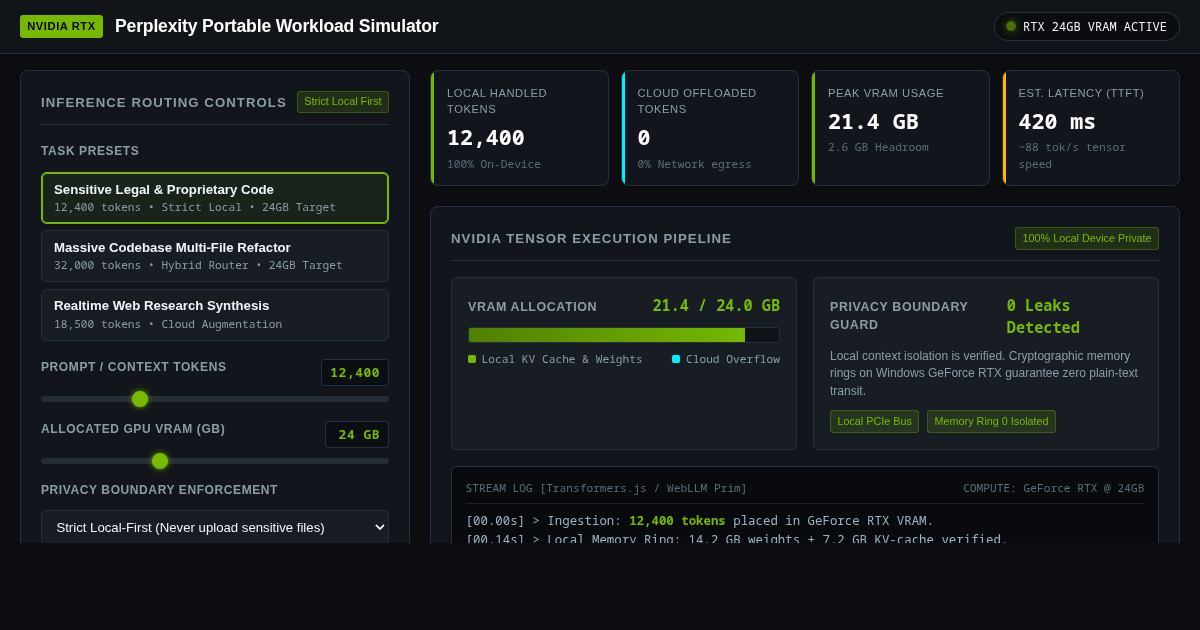Click the green VRAM active status dot
The height and width of the screenshot is (630, 1200).
(1011, 26)
